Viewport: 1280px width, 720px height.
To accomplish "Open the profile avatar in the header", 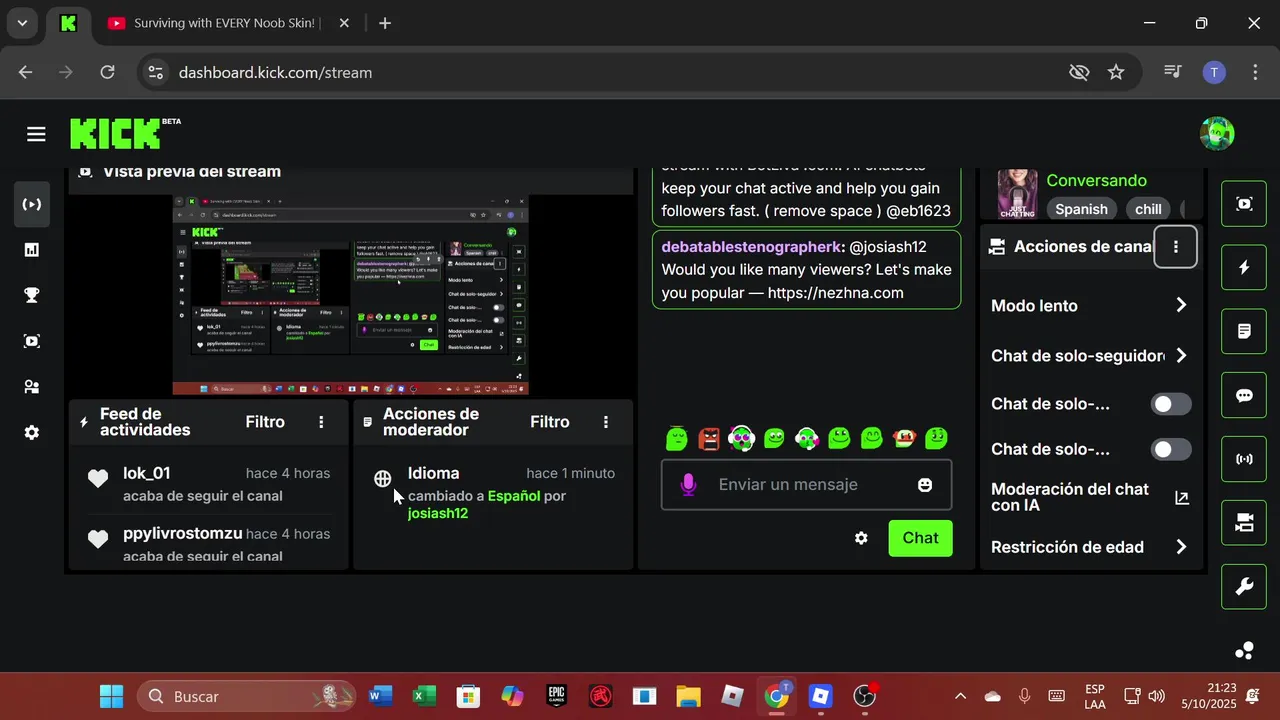I will pyautogui.click(x=1217, y=134).
